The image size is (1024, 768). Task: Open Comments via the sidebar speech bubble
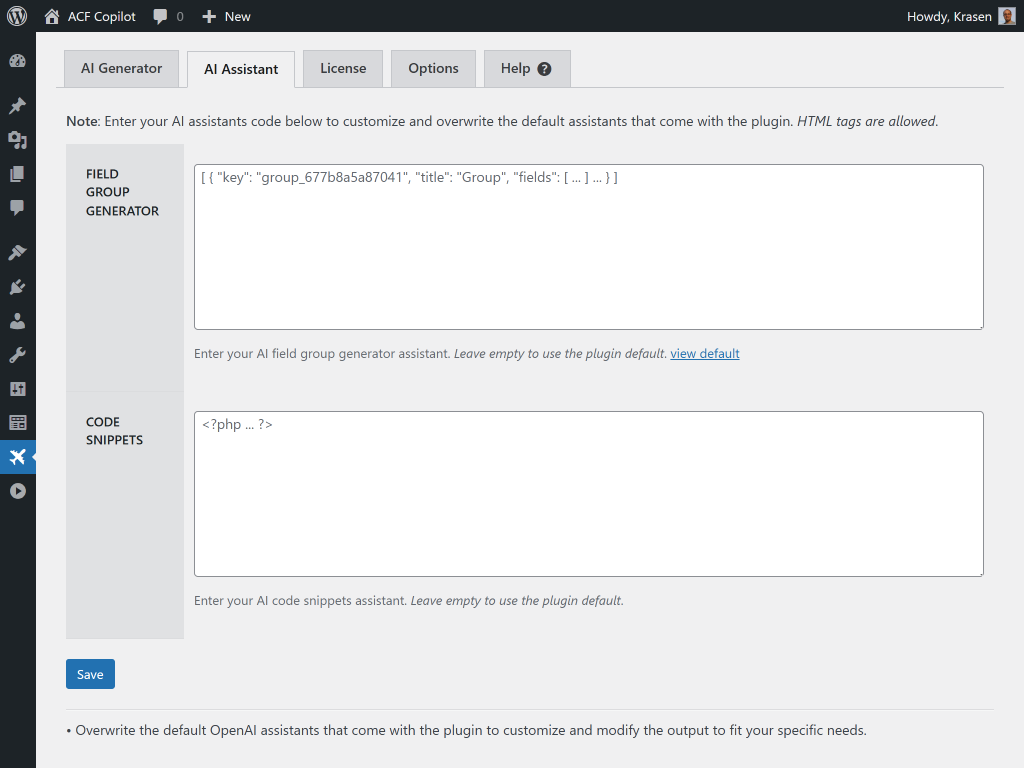point(18,207)
